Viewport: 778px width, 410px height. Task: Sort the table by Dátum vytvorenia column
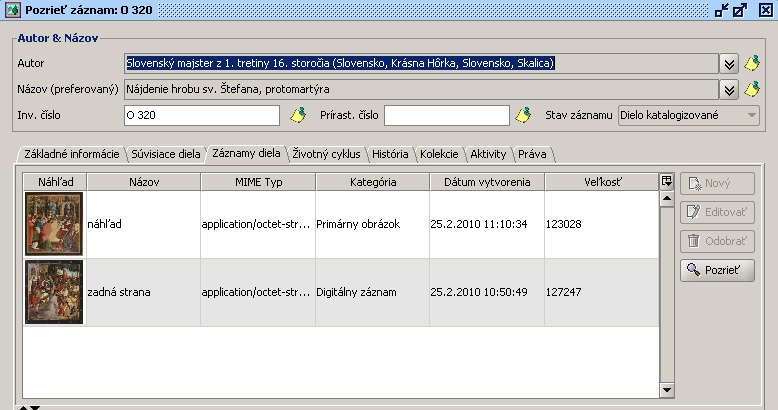[x=487, y=182]
